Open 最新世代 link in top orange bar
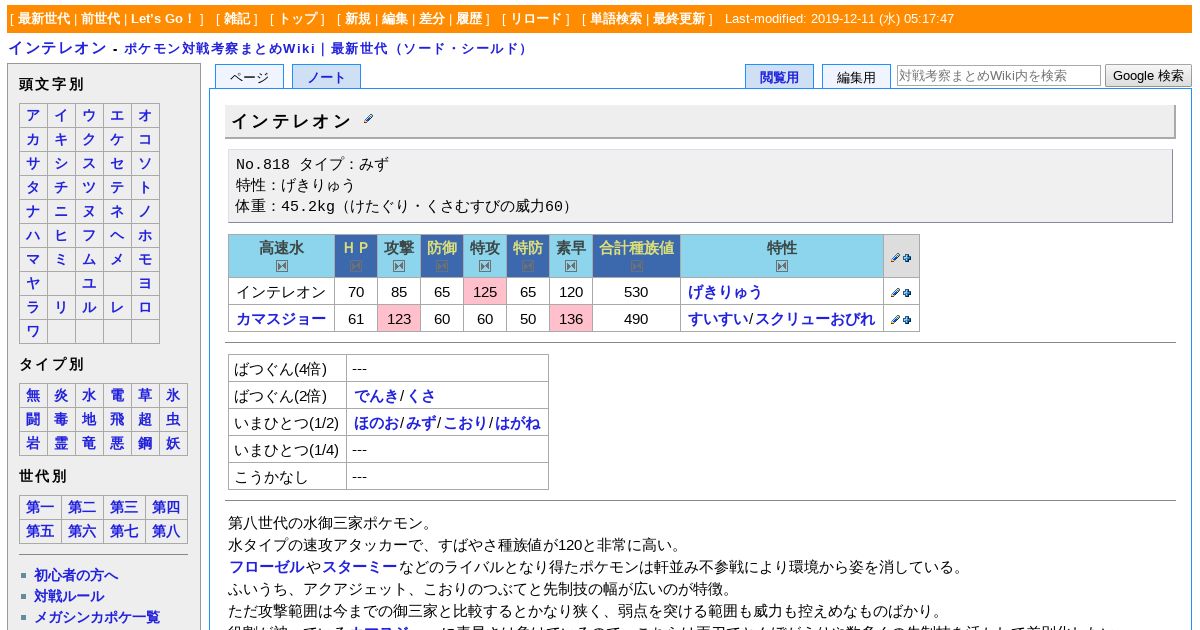 (x=44, y=19)
